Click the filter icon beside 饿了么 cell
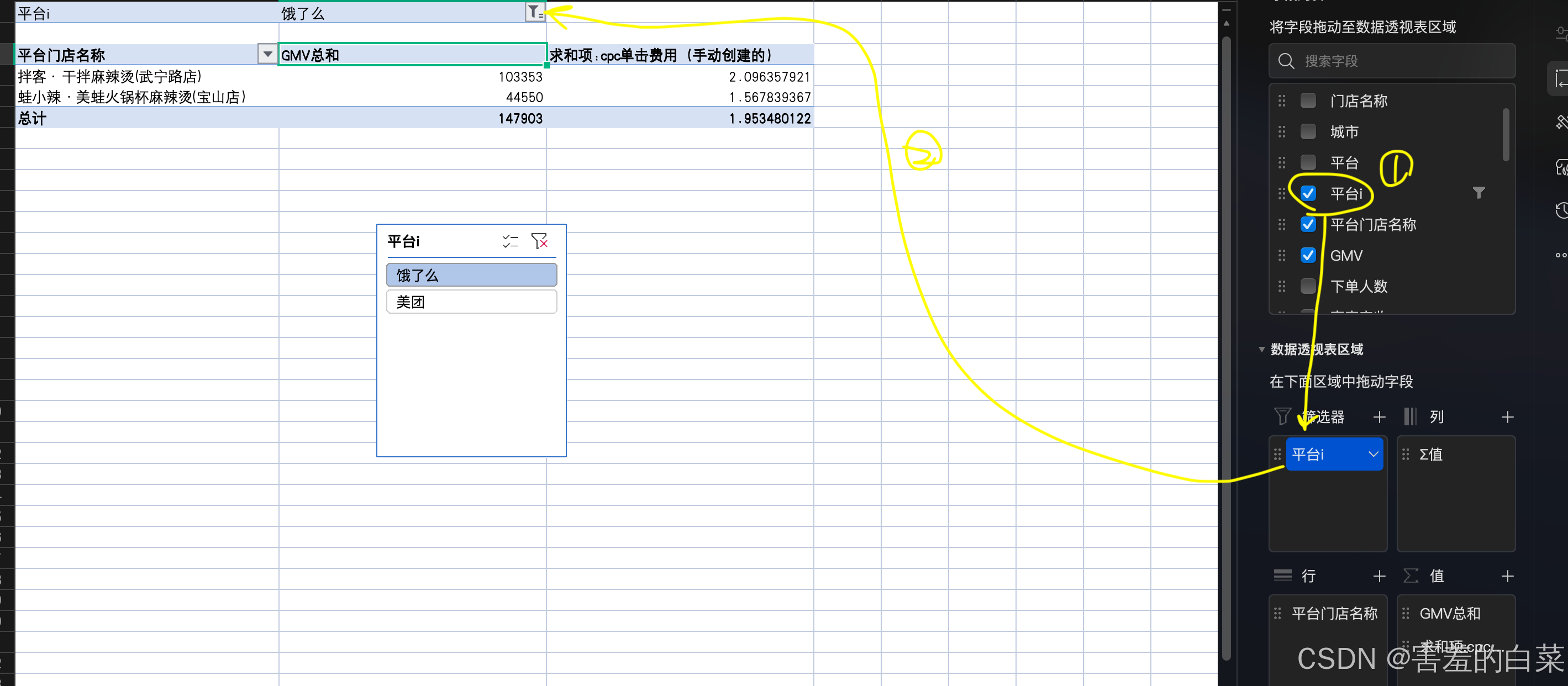 [x=534, y=12]
